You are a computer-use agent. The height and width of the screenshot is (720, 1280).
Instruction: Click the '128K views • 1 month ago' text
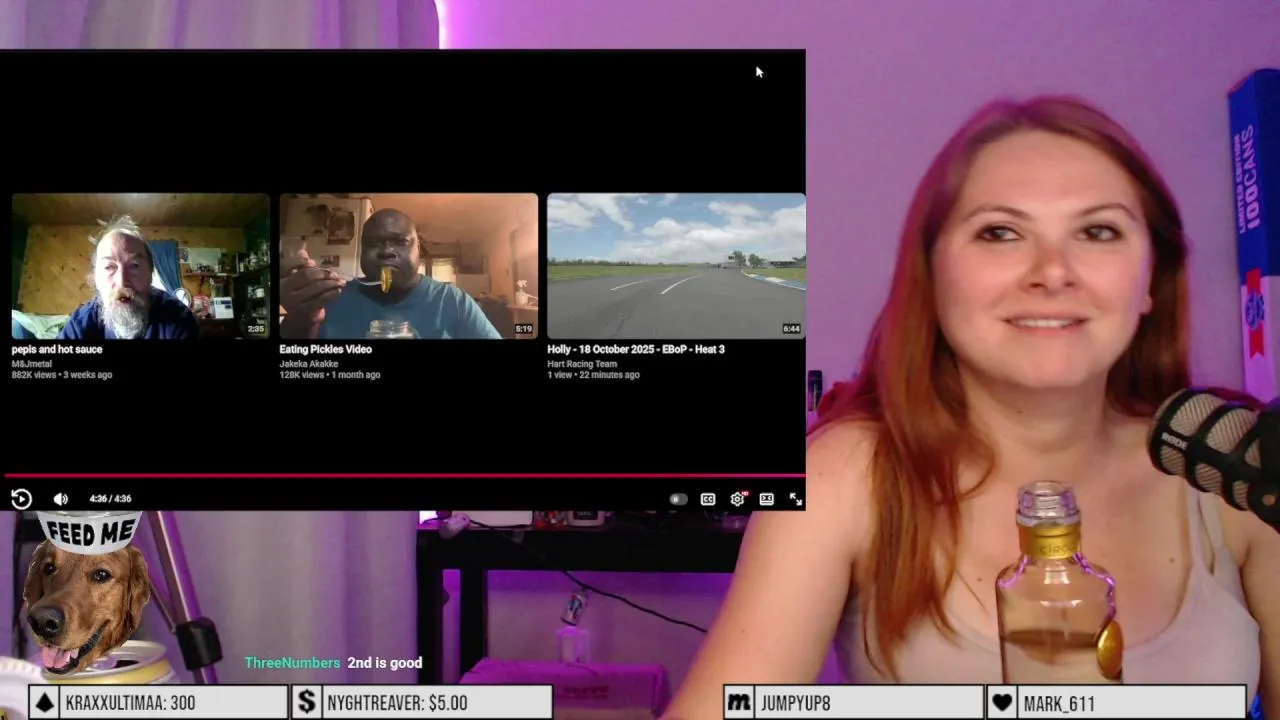(x=330, y=375)
